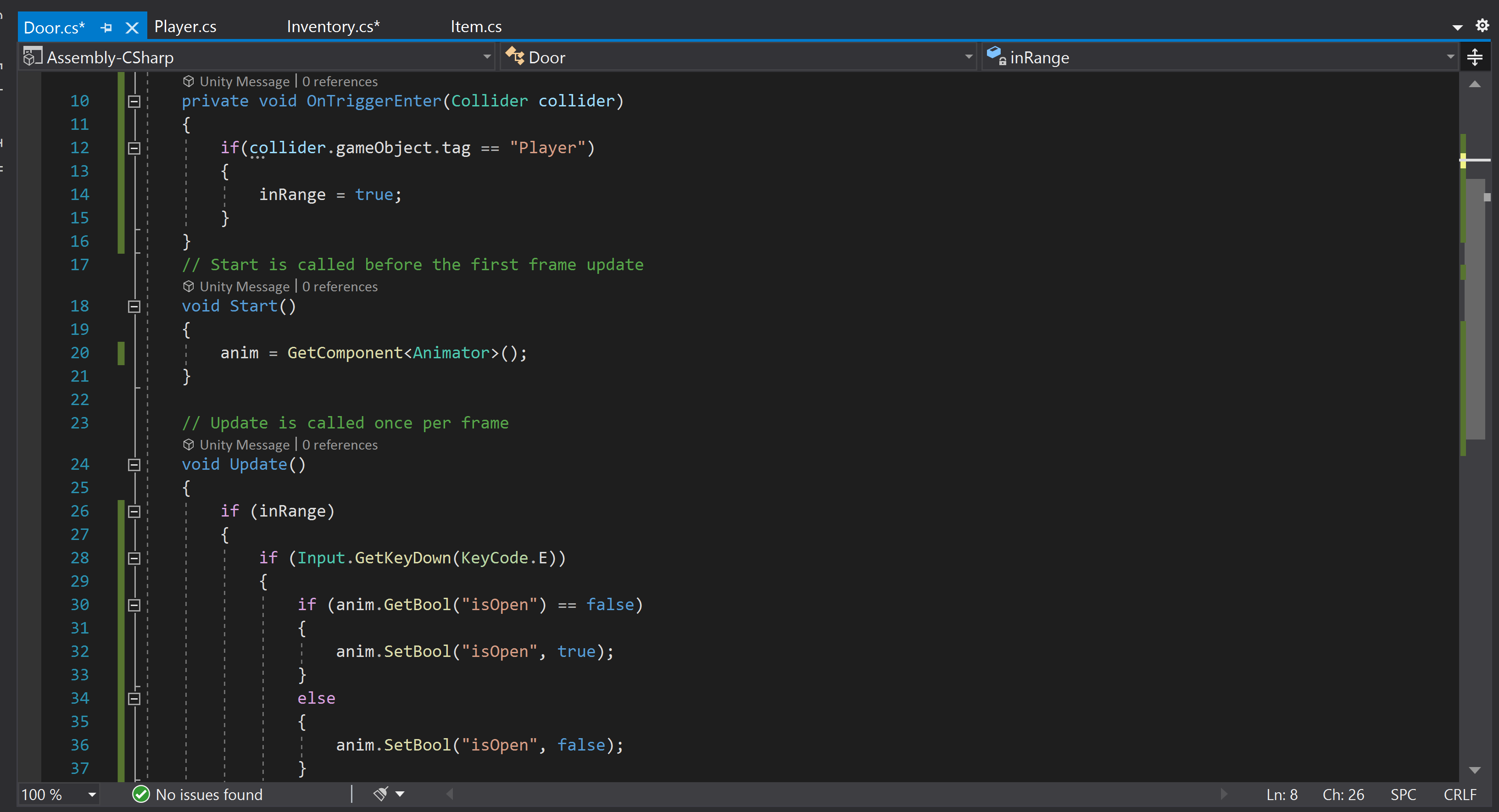1499x812 pixels.
Task: Click Unity Message link above Update
Action: point(245,445)
